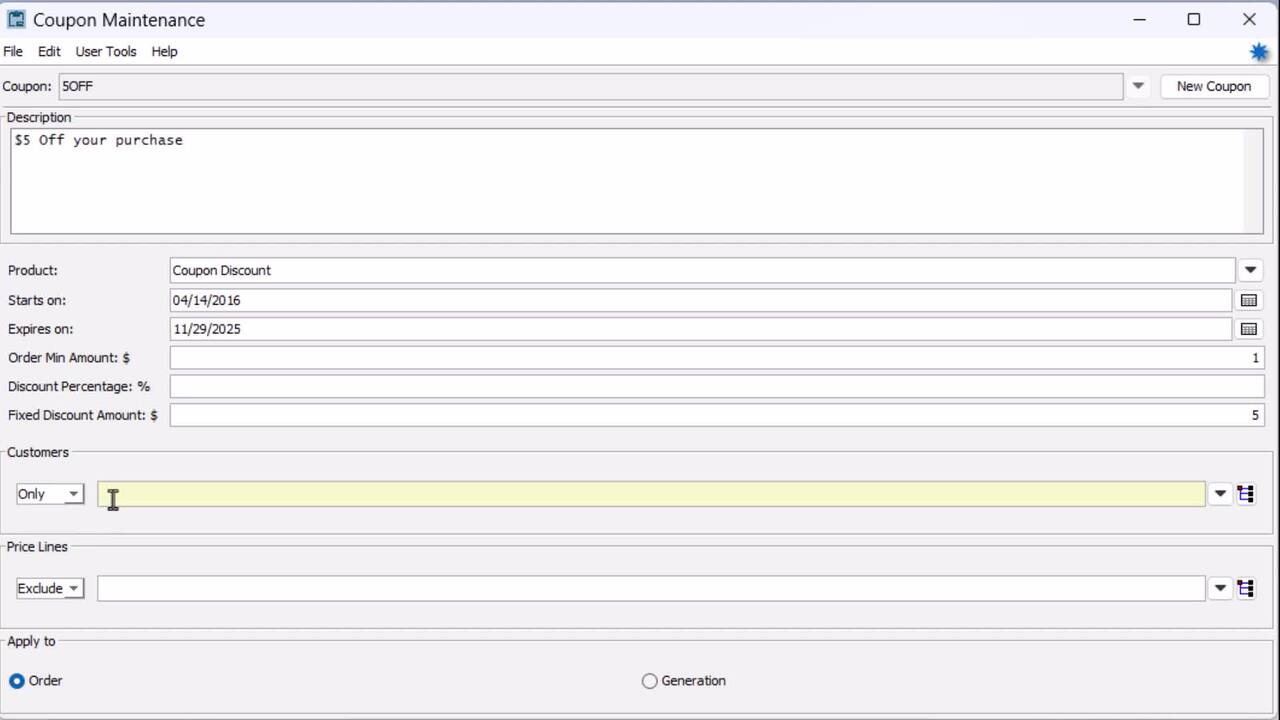Open the Expires on calendar picker

point(1249,329)
